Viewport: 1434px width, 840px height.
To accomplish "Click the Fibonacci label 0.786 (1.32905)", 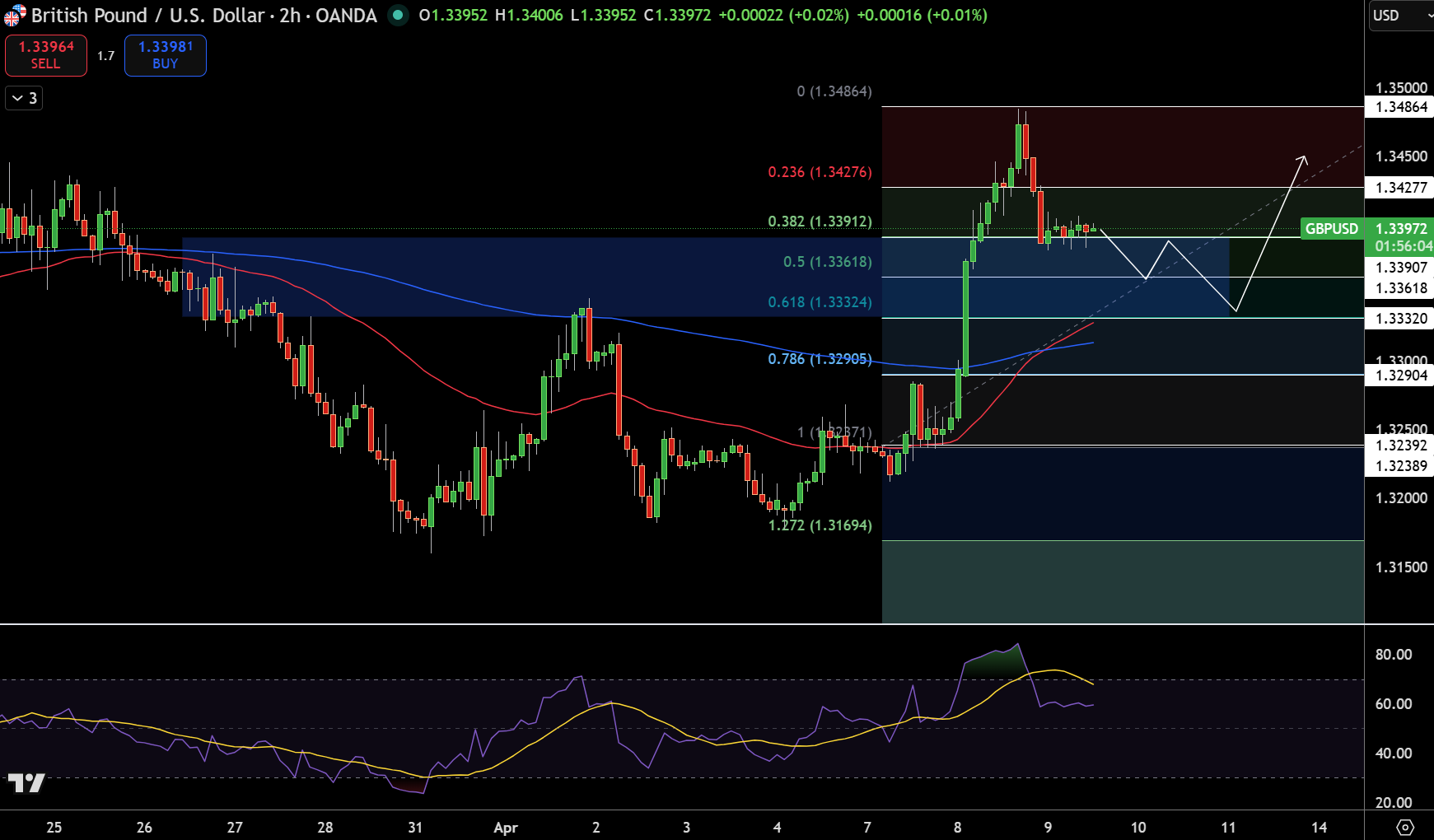I will click(820, 359).
